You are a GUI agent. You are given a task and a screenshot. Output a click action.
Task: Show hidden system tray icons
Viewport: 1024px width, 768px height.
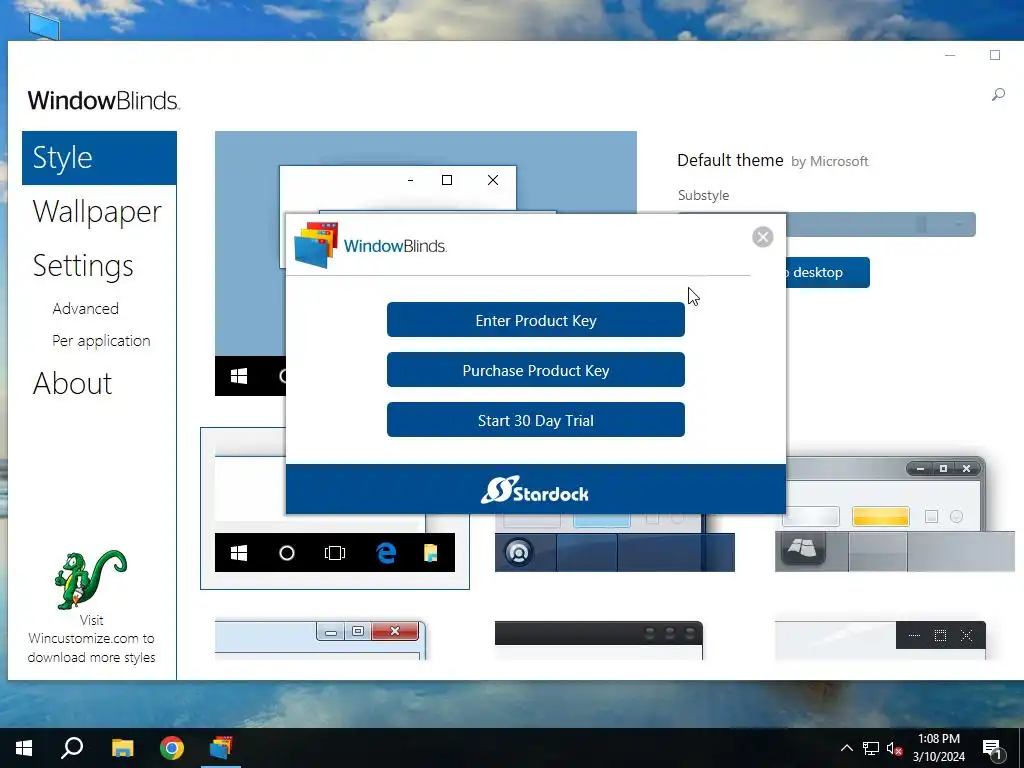point(846,748)
